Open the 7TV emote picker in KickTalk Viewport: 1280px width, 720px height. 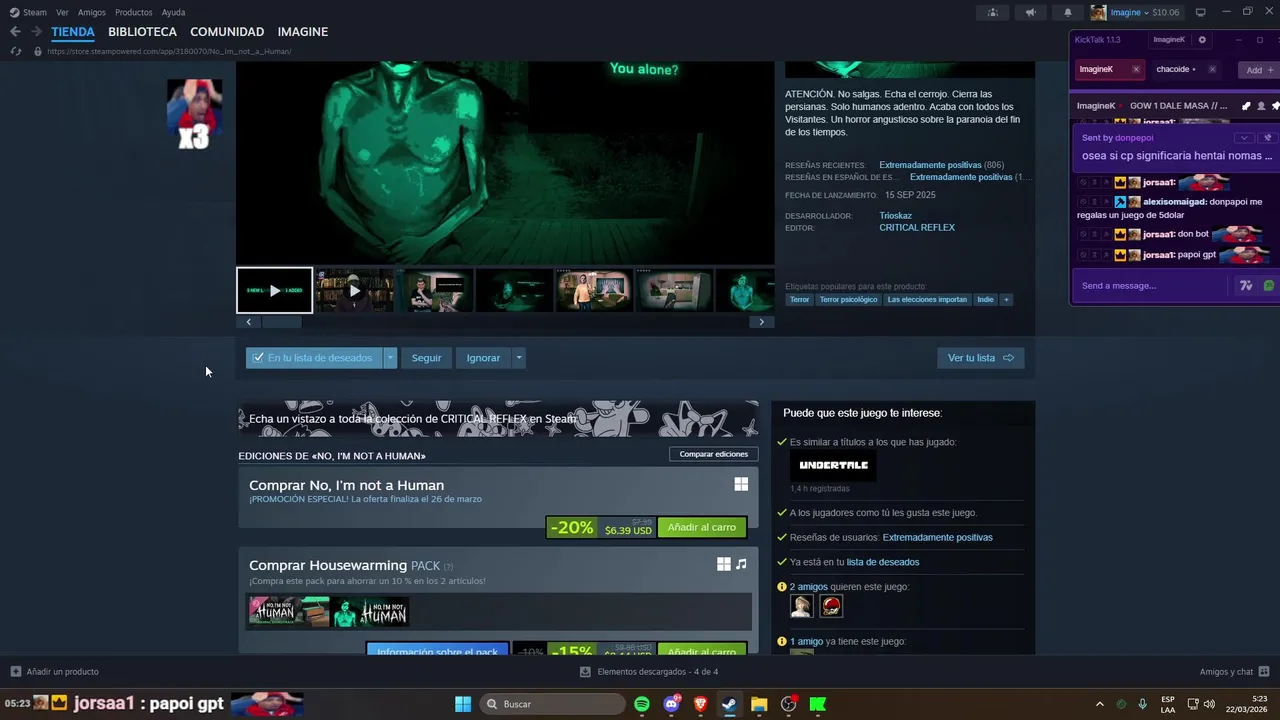pyautogui.click(x=1245, y=286)
